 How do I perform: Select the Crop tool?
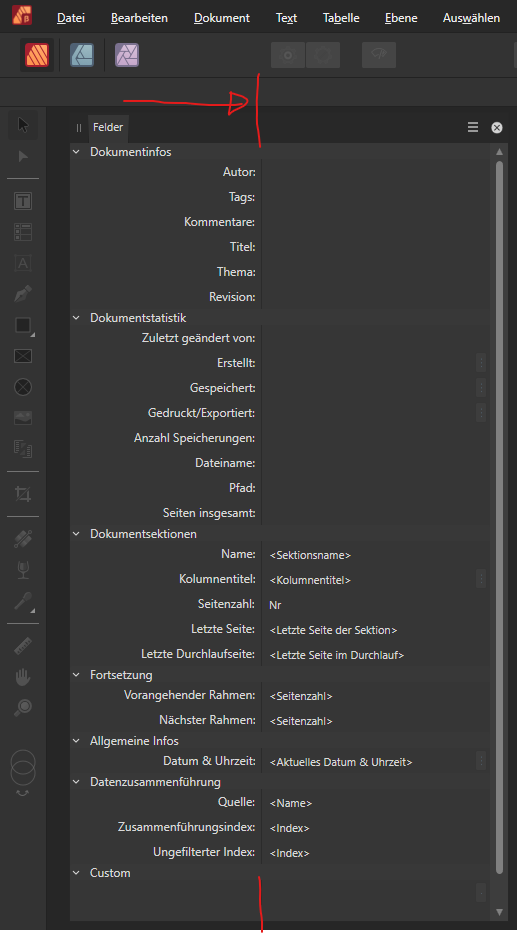click(x=23, y=494)
